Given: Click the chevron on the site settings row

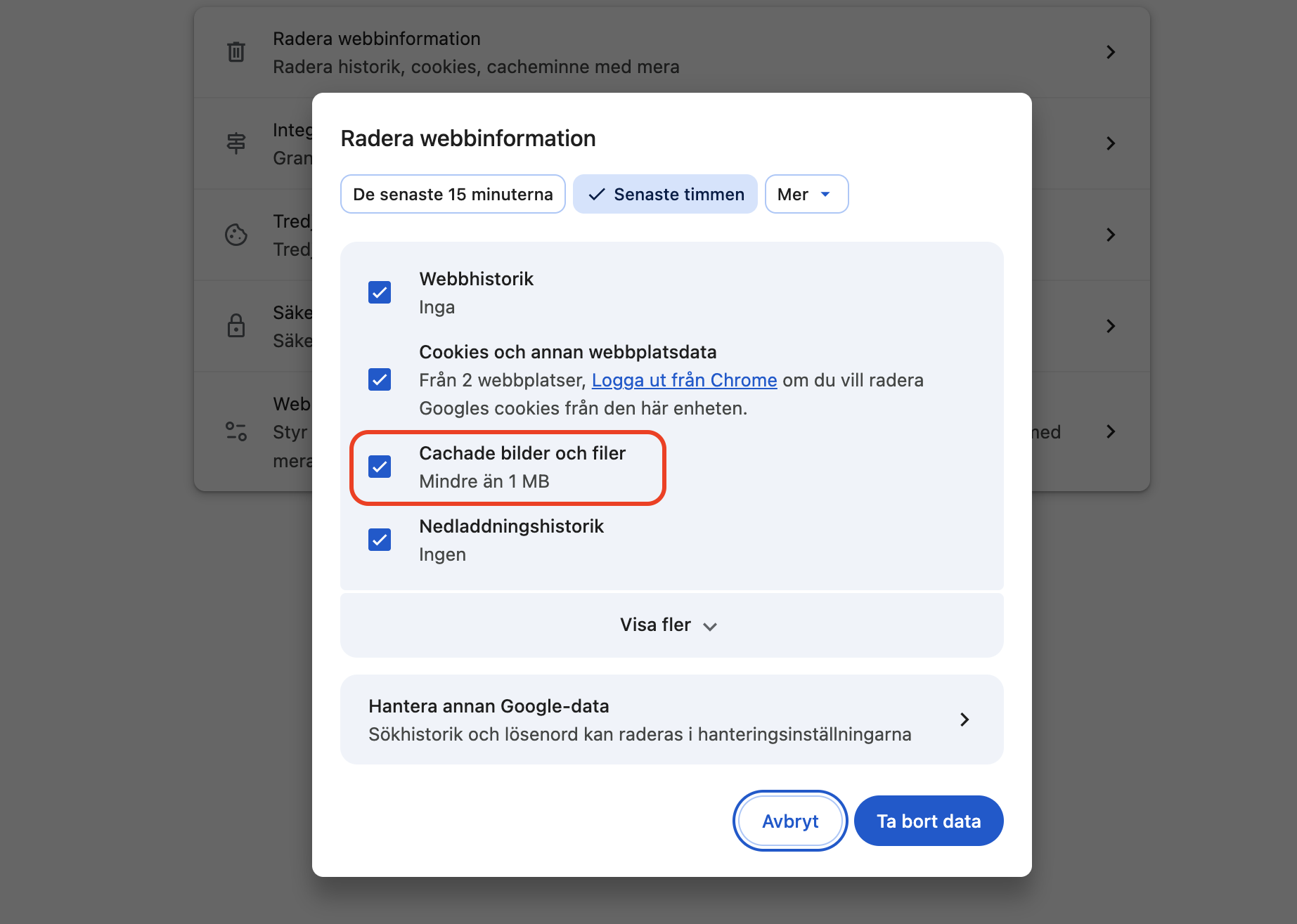Looking at the screenshot, I should pyautogui.click(x=1111, y=431).
